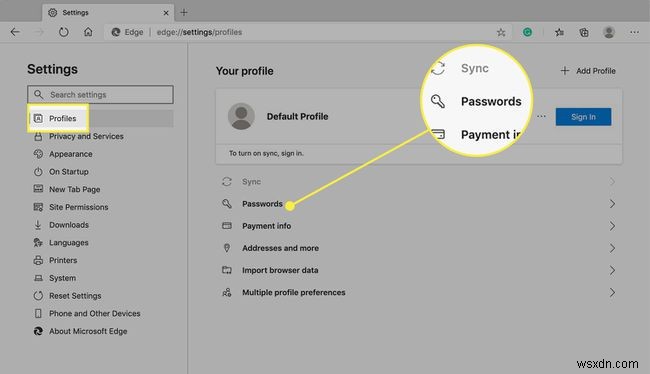
Task: Open Addresses and more row
Action: 419,248
